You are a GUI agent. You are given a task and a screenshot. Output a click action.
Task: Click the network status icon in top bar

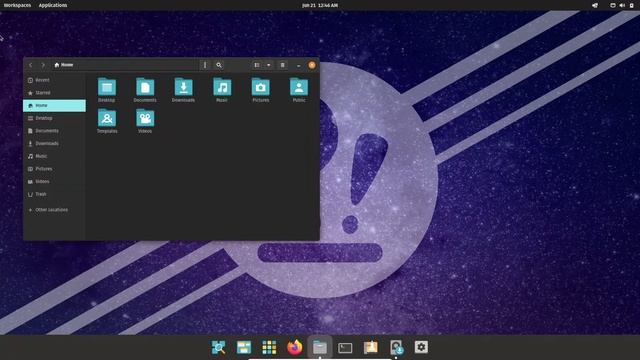613,5
